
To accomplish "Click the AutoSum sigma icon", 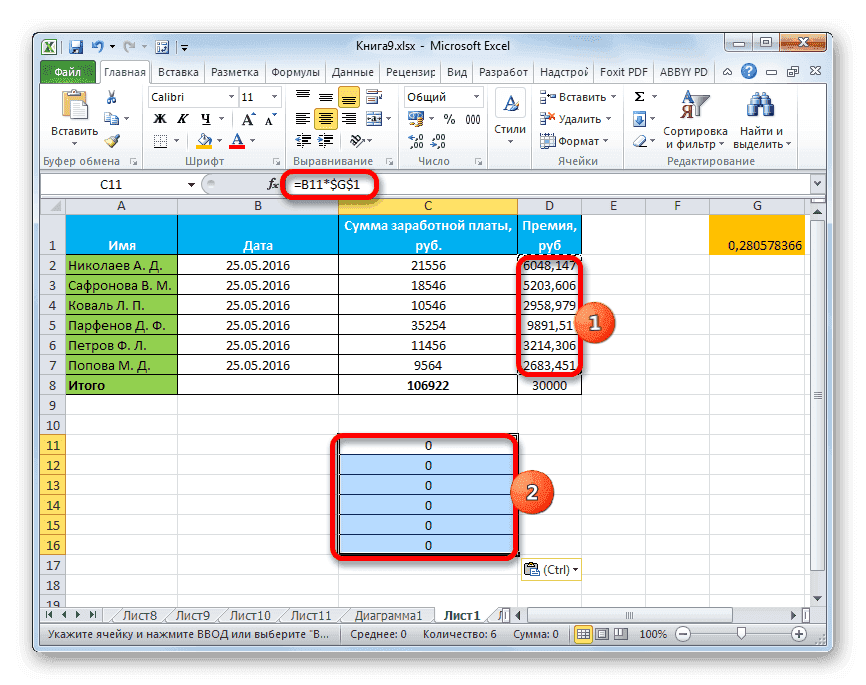I will point(638,96).
